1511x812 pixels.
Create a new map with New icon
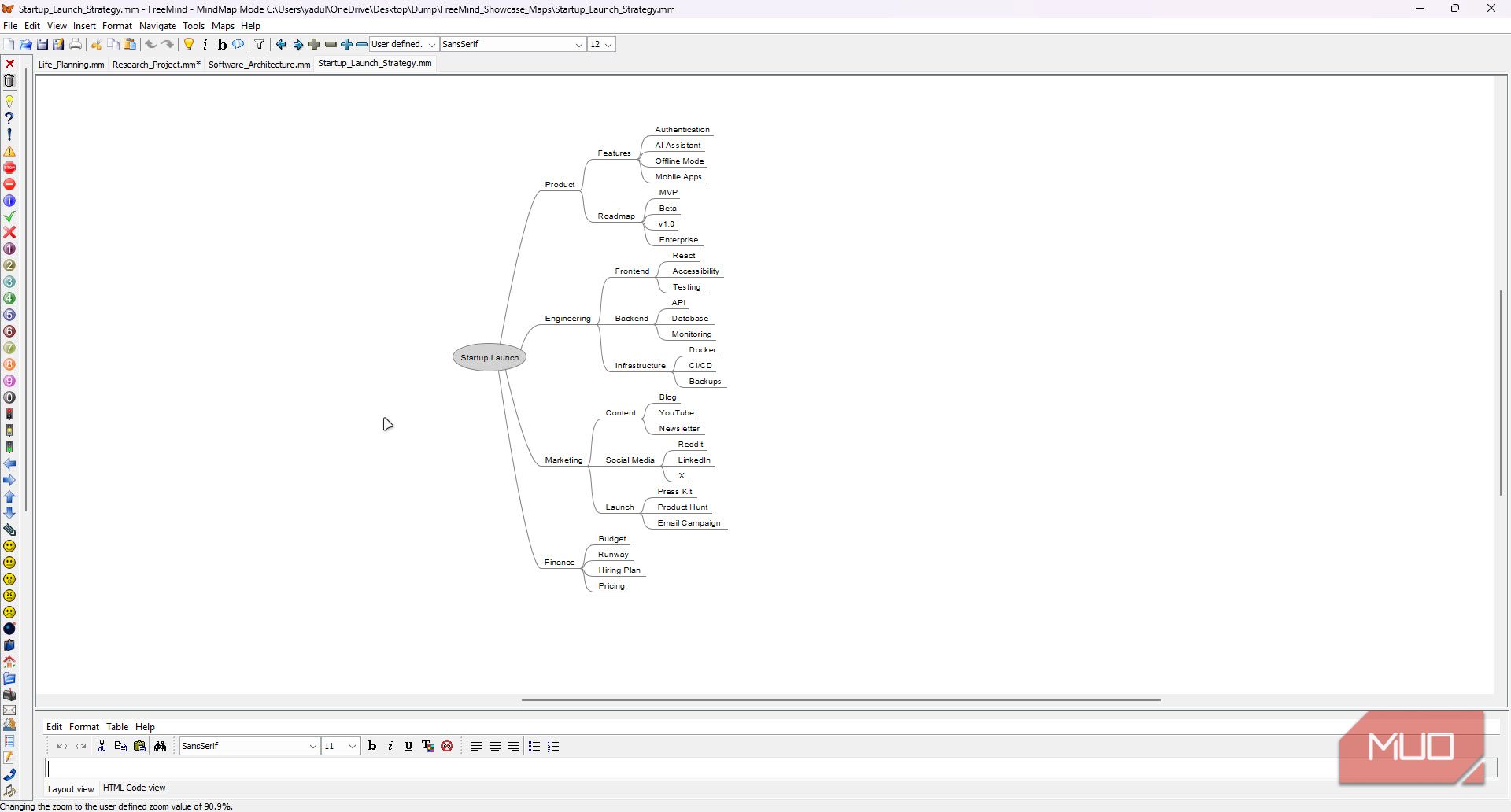click(x=9, y=45)
